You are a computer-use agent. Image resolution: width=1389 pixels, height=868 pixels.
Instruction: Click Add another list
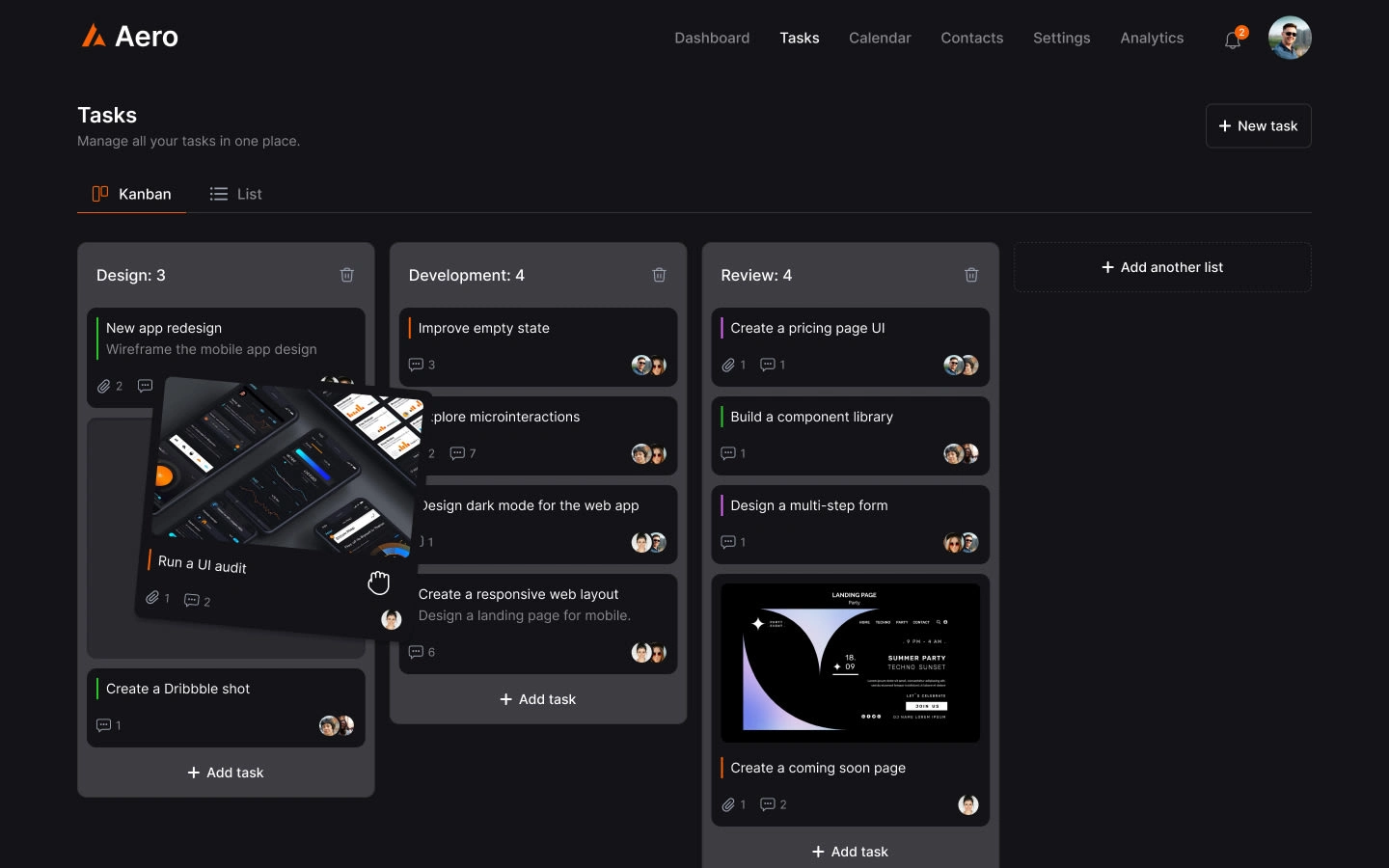(x=1162, y=267)
